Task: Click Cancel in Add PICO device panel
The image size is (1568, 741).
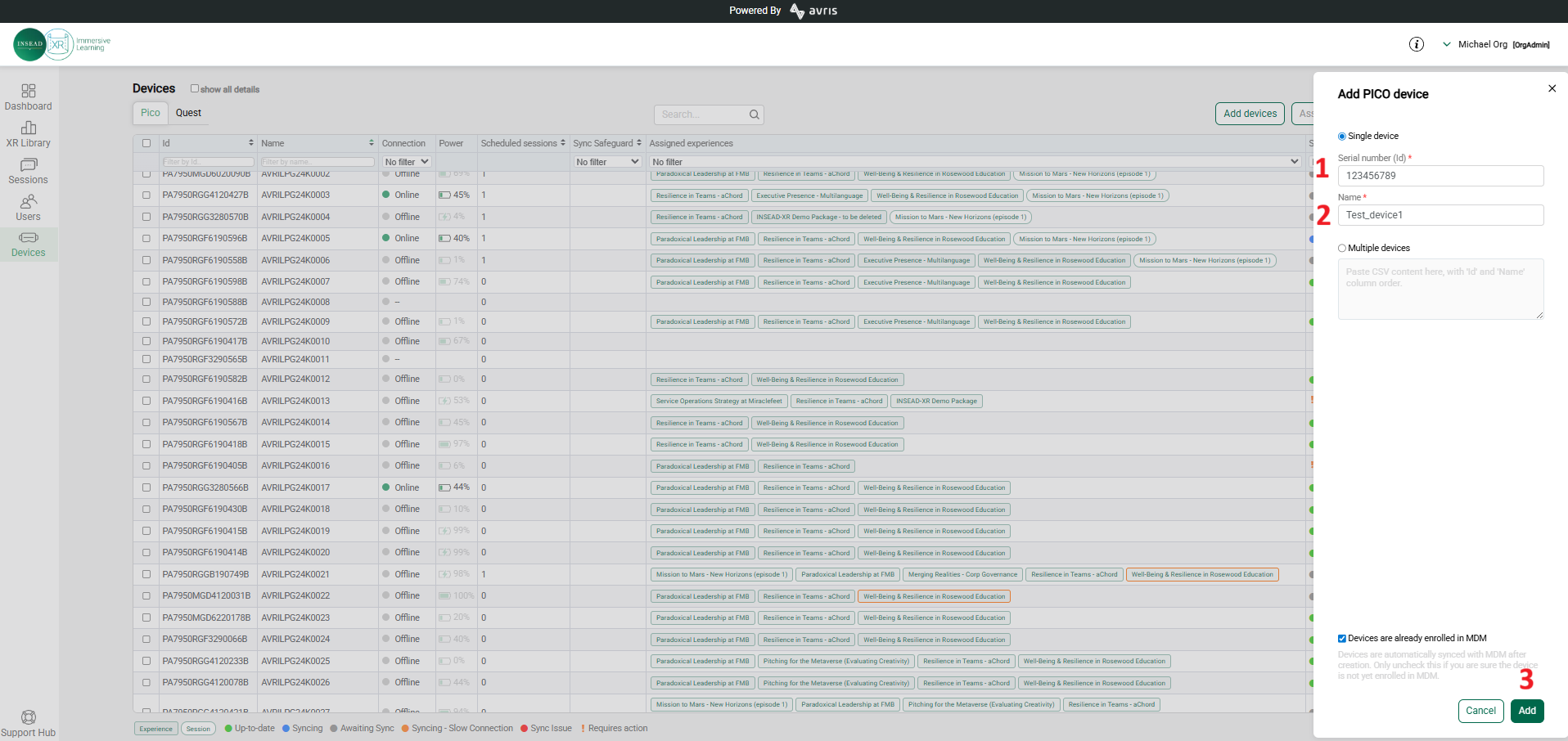Action: point(1480,711)
